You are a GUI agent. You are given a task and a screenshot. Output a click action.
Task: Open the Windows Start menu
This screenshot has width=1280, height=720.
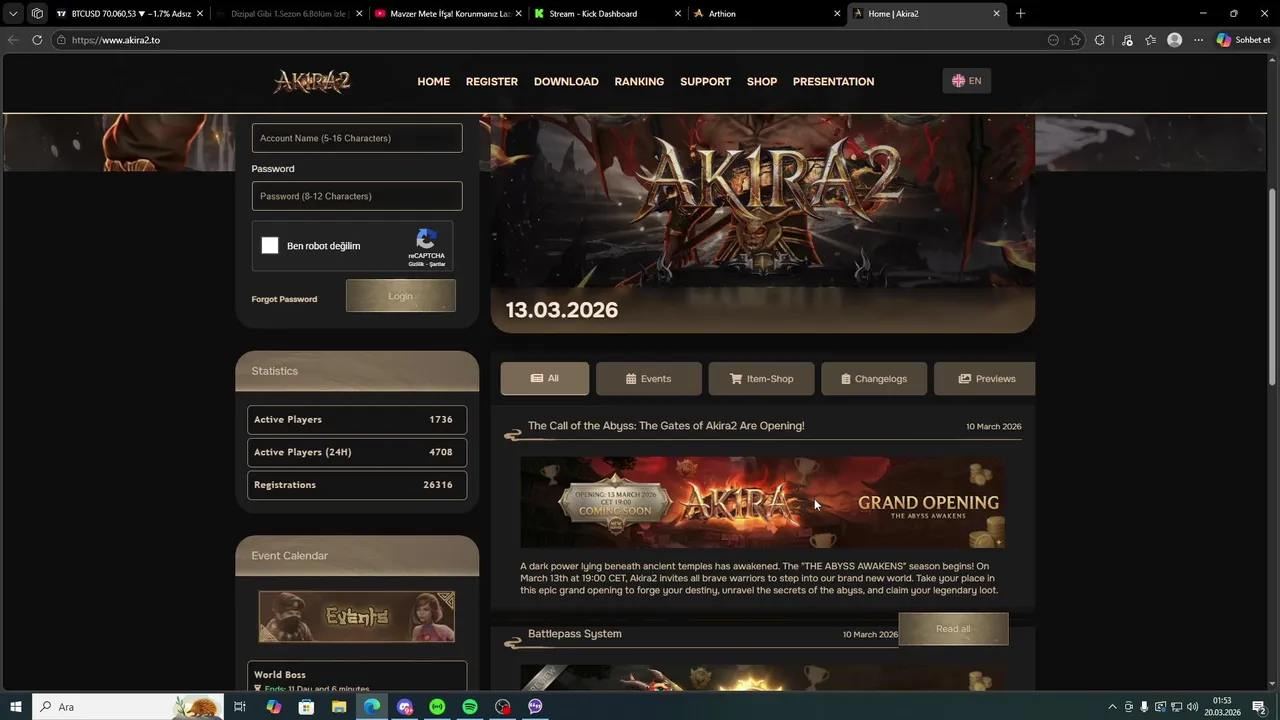point(16,707)
